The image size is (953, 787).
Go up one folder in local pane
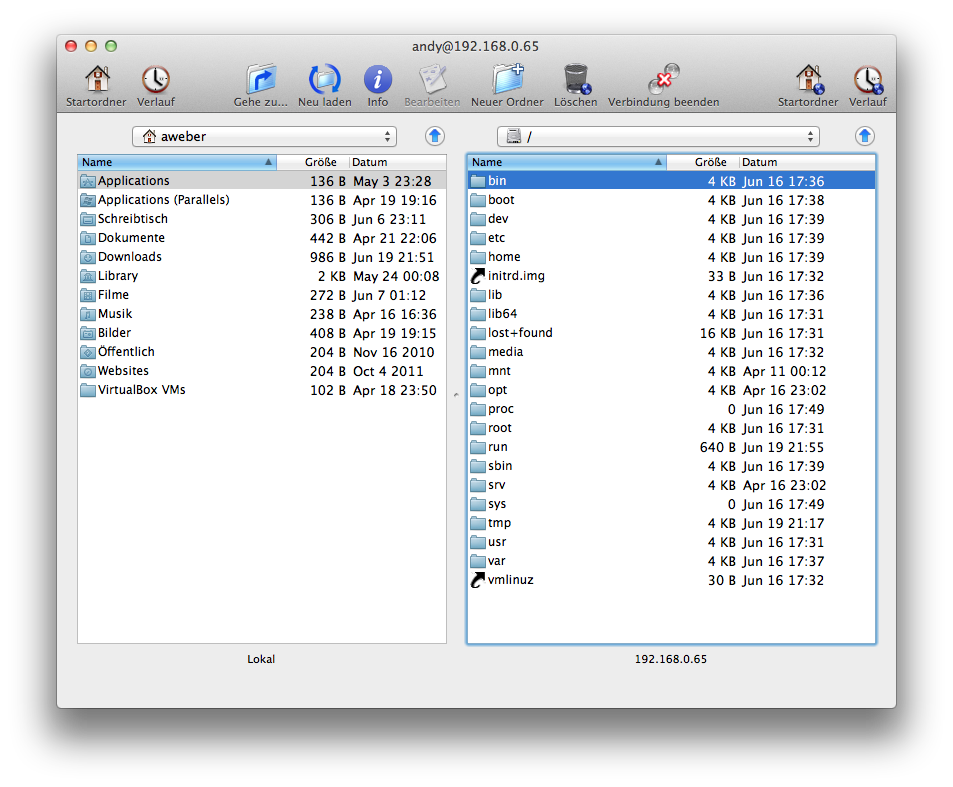[x=435, y=137]
